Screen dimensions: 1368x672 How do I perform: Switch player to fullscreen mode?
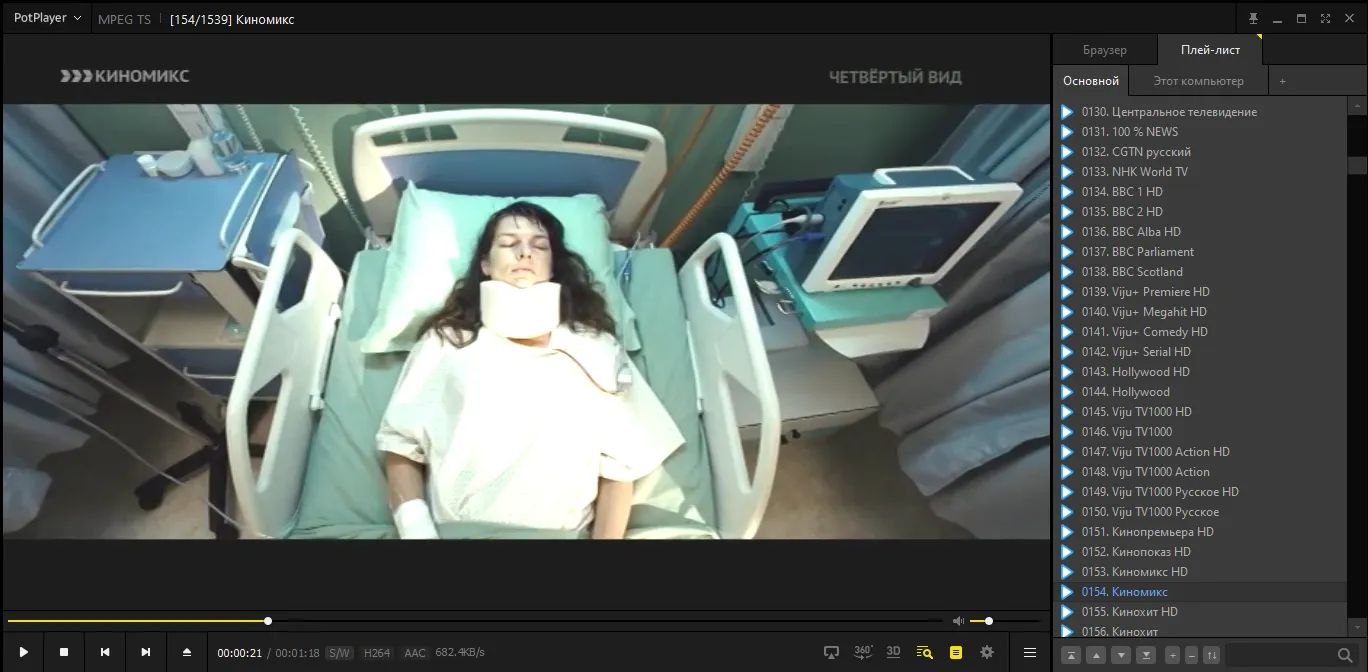click(x=1325, y=19)
